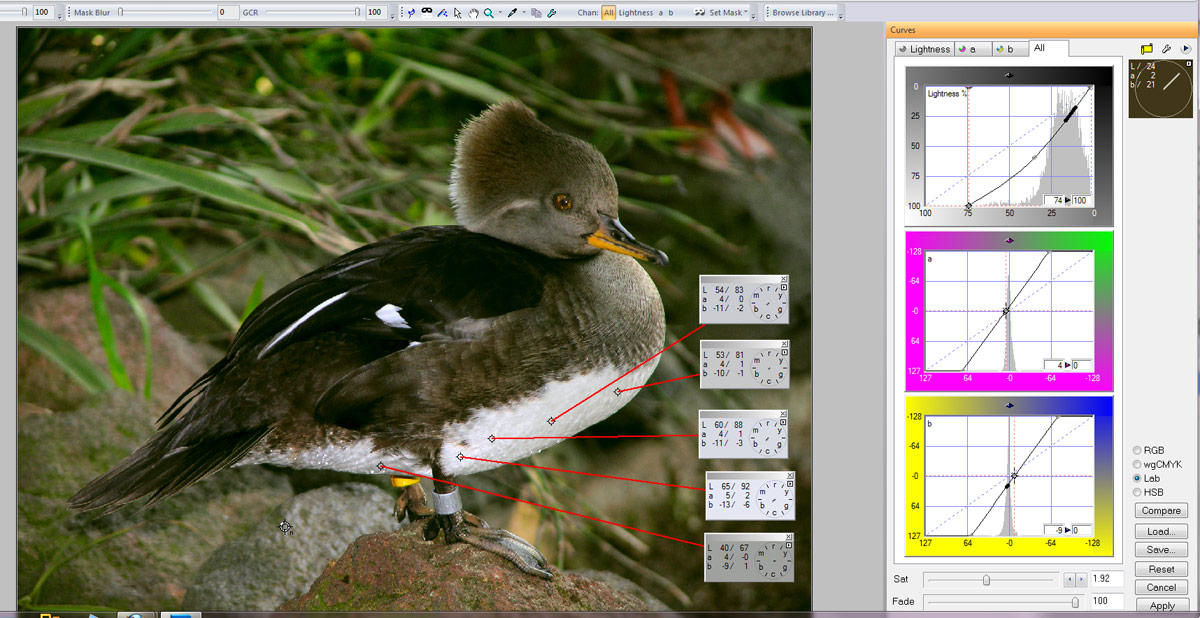1200x618 pixels.
Task: Open the eyedropper options dropdown arrow
Action: click(524, 13)
